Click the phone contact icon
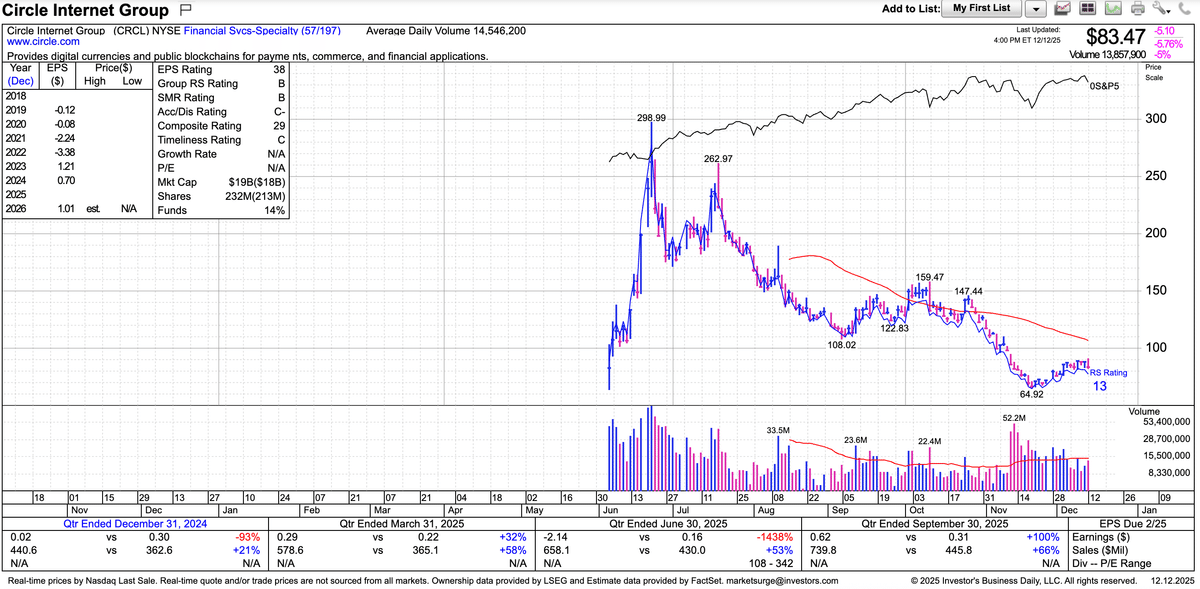The image size is (1200, 589). coord(1185,9)
